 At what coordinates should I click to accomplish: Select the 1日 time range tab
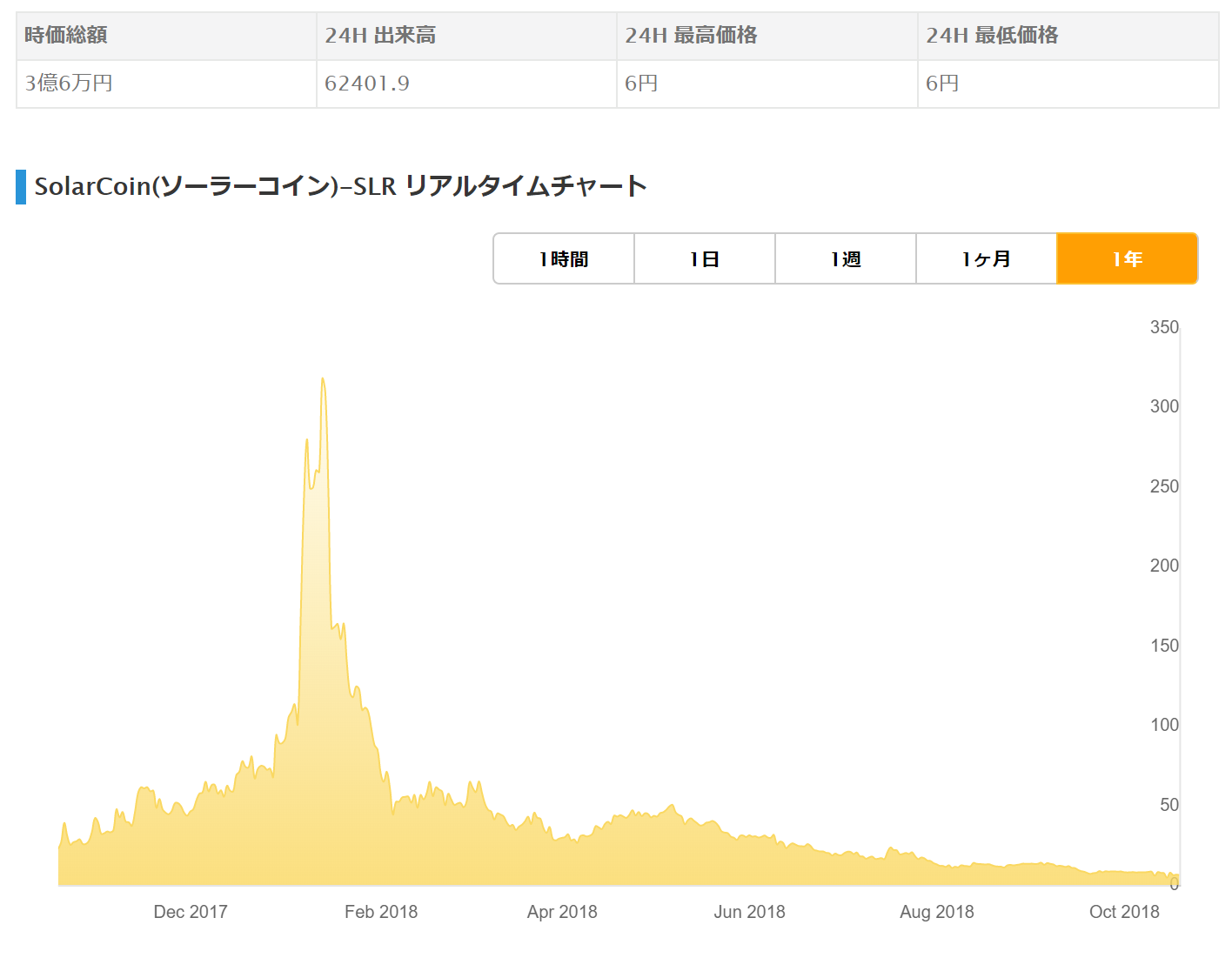705,258
